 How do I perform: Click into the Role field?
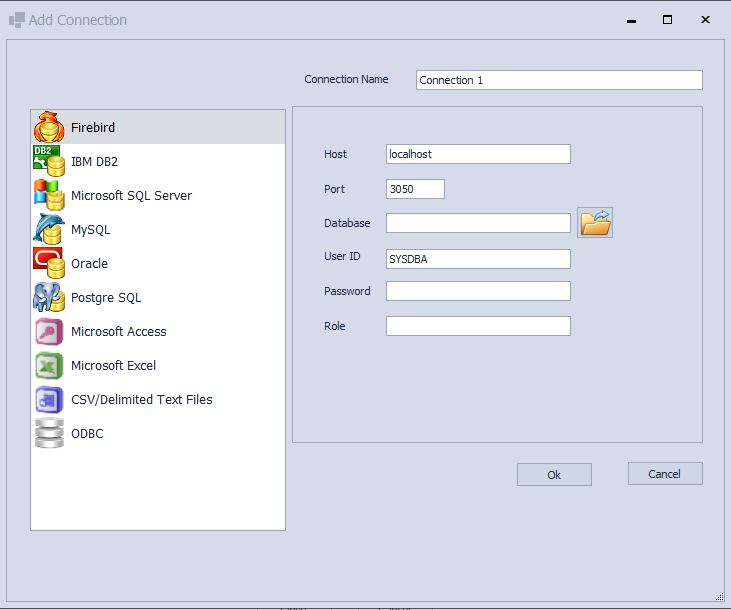click(478, 326)
